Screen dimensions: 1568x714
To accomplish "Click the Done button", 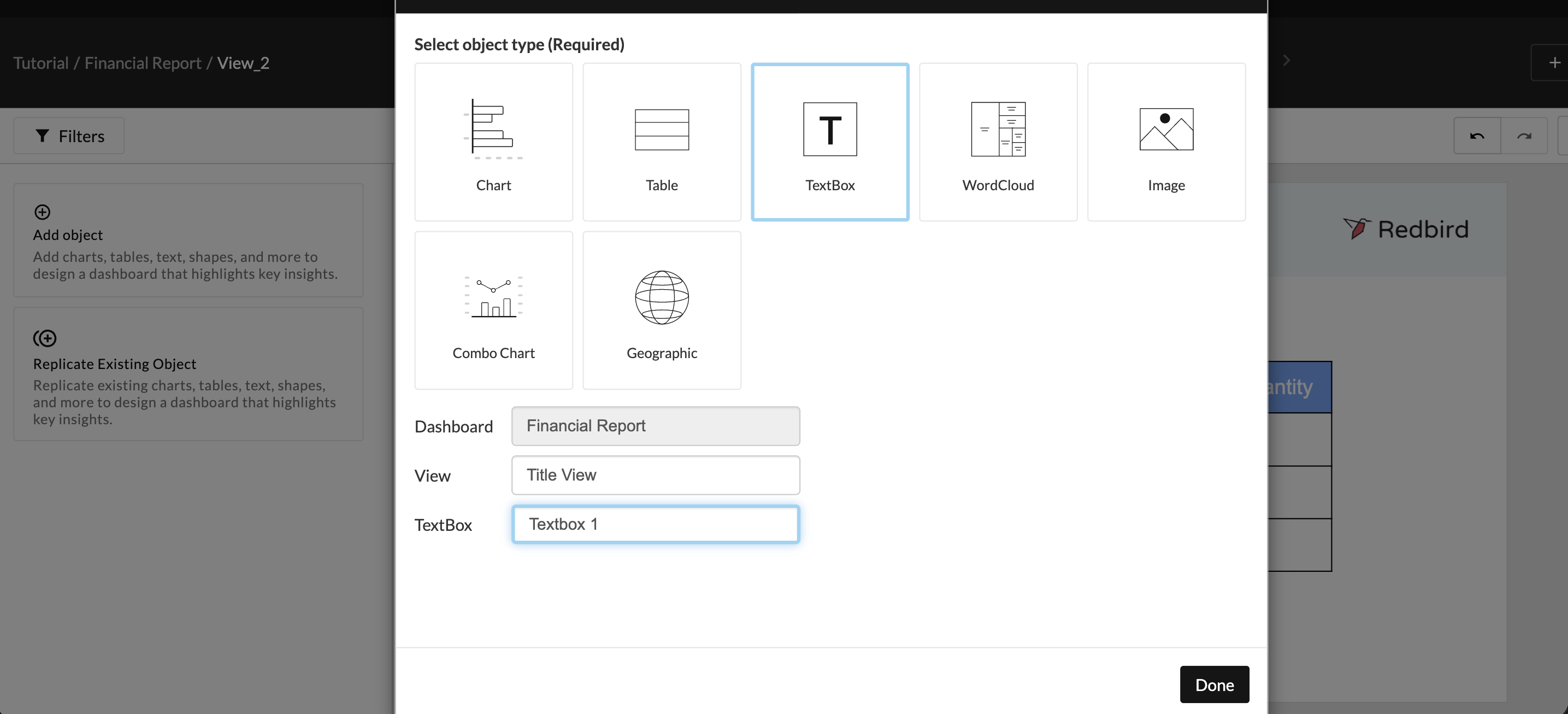I will coord(1214,684).
